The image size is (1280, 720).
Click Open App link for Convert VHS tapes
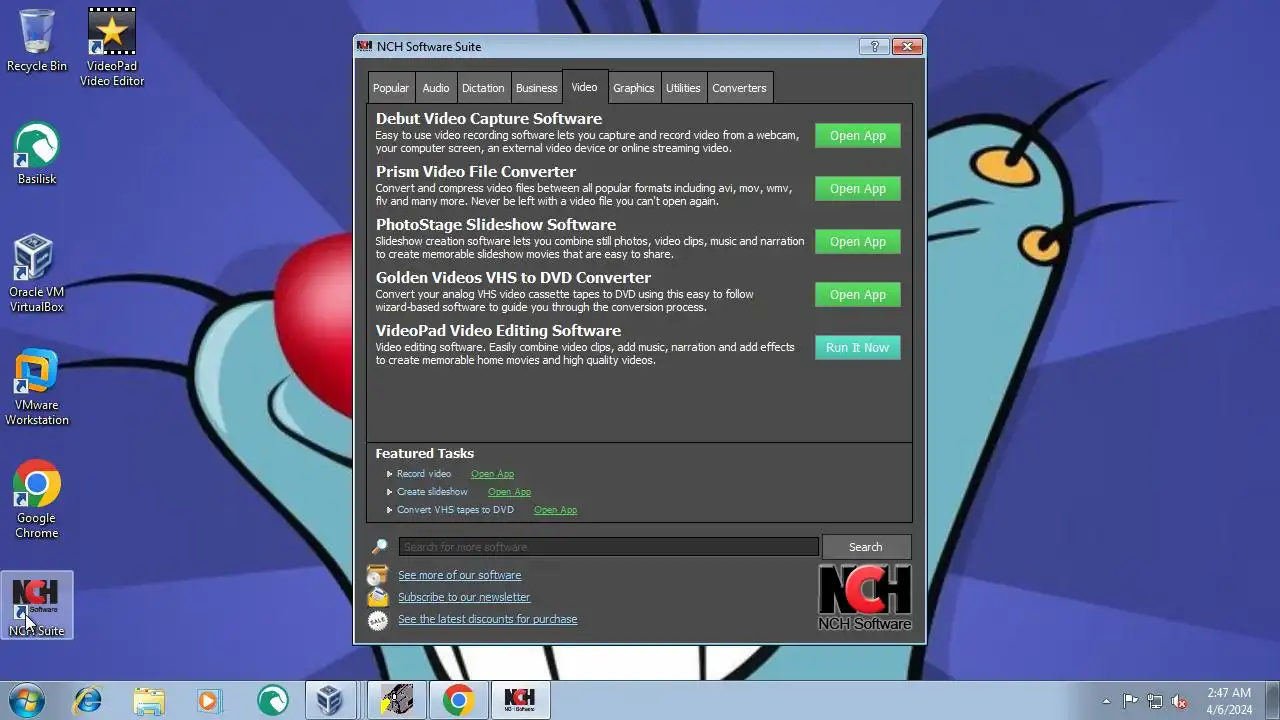[555, 510]
